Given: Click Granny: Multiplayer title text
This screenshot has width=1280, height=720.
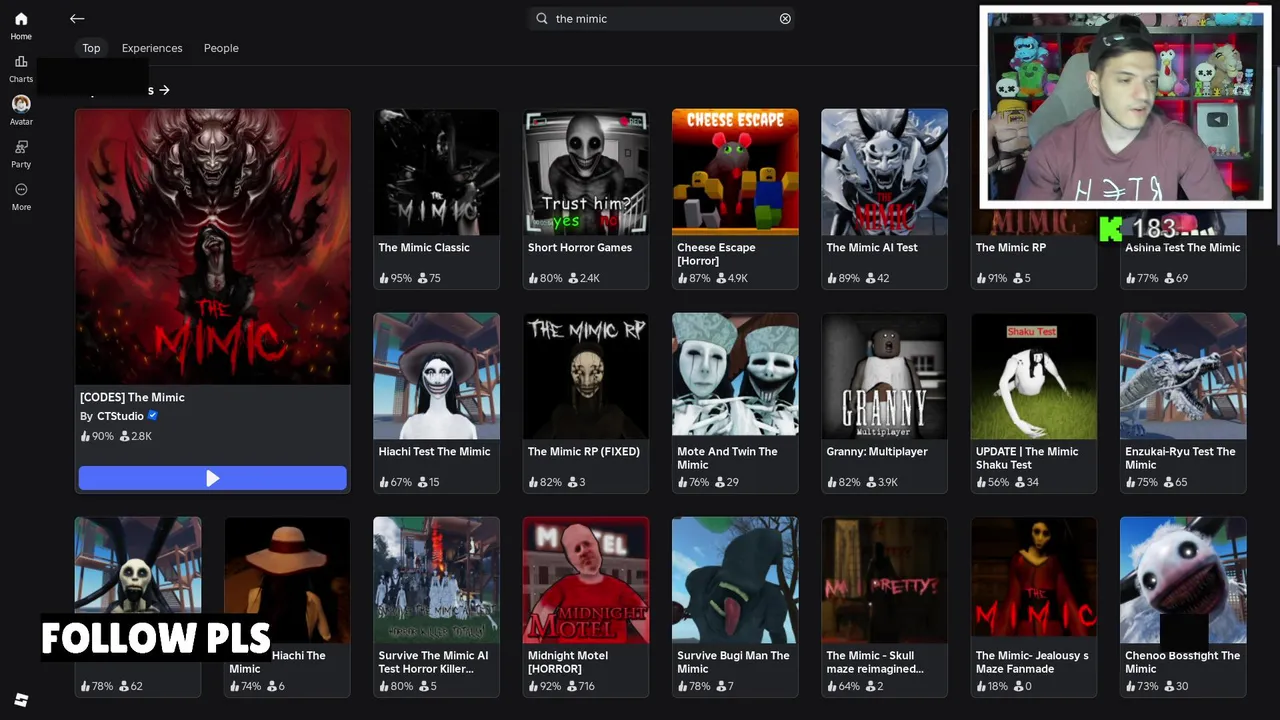Looking at the screenshot, I should (x=877, y=452).
